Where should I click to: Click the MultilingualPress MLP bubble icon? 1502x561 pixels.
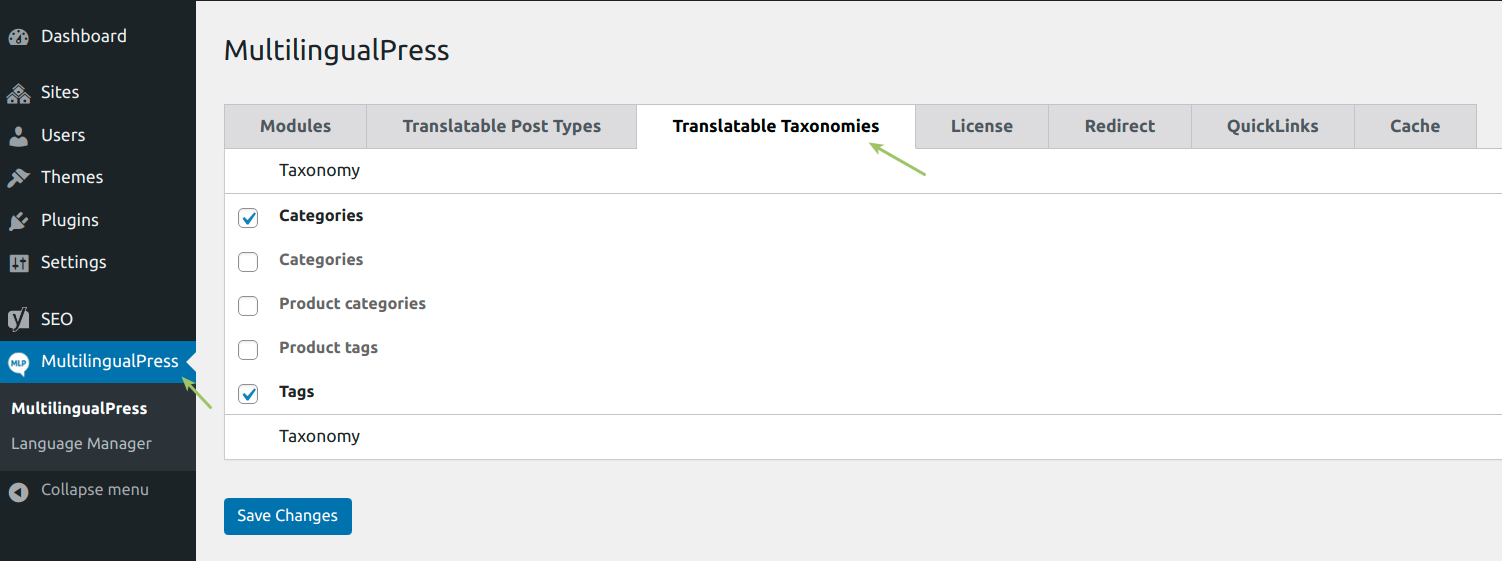point(18,363)
